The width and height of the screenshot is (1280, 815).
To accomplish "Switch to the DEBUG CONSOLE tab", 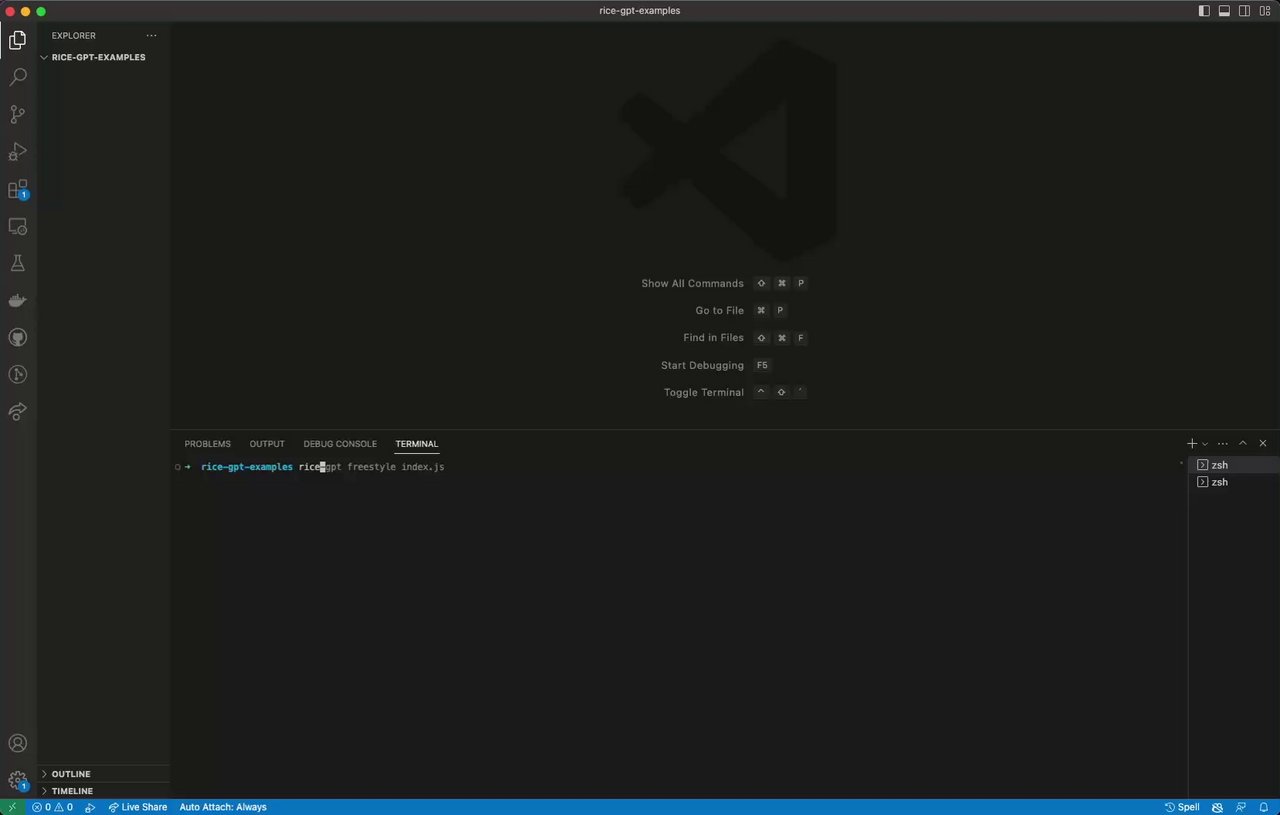I will click(340, 444).
